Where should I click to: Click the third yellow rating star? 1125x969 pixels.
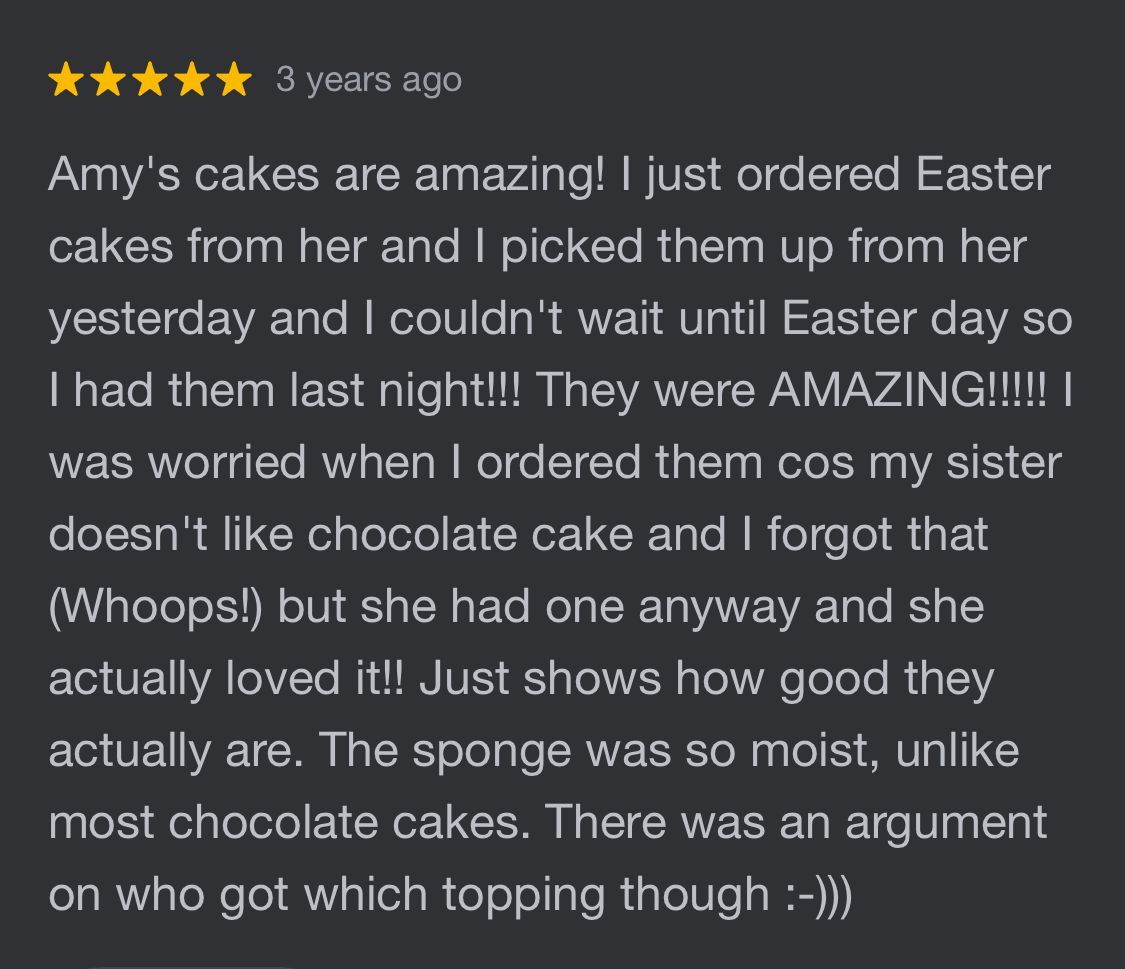coord(149,80)
